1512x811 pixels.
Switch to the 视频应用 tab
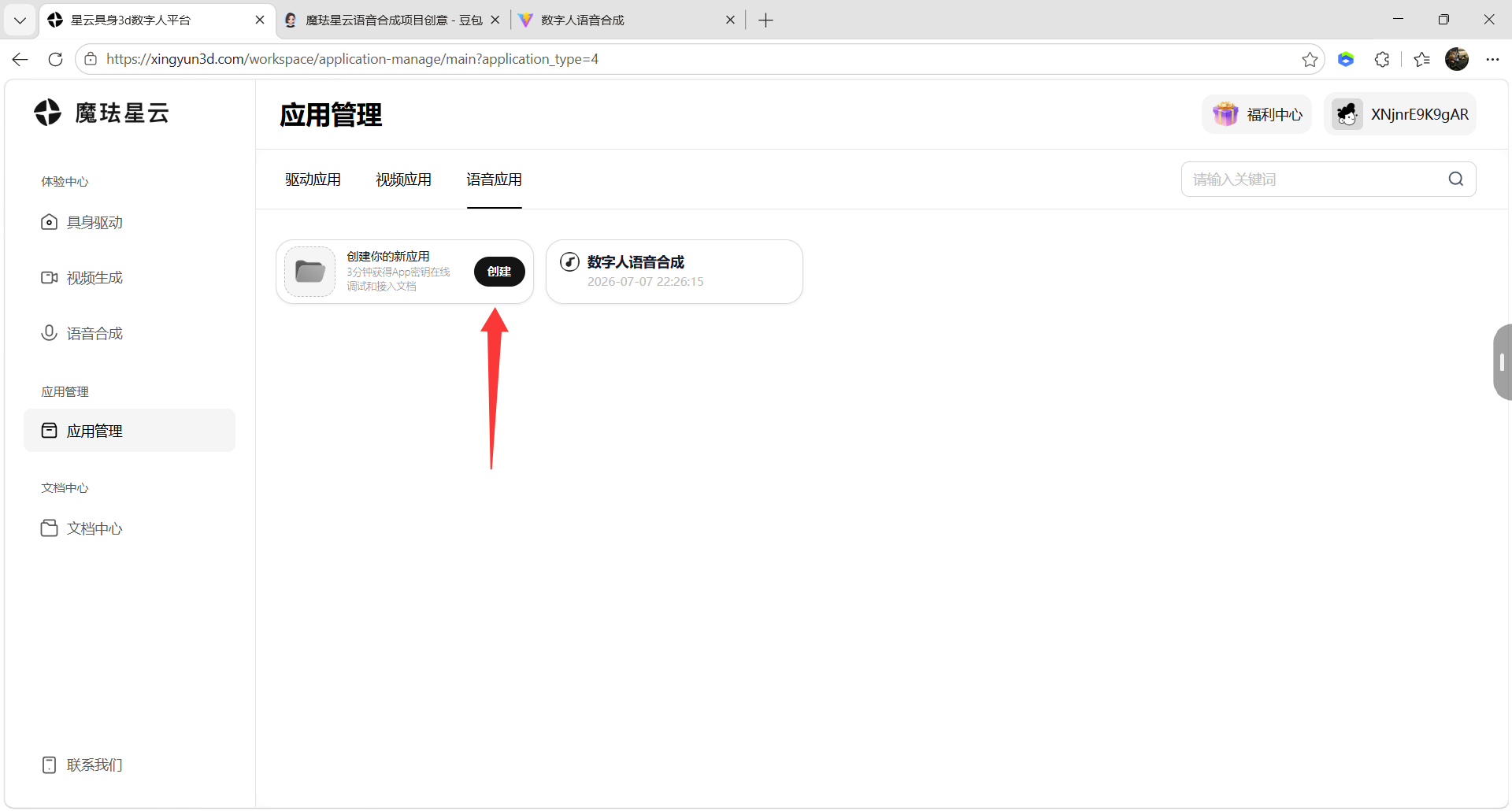(403, 180)
